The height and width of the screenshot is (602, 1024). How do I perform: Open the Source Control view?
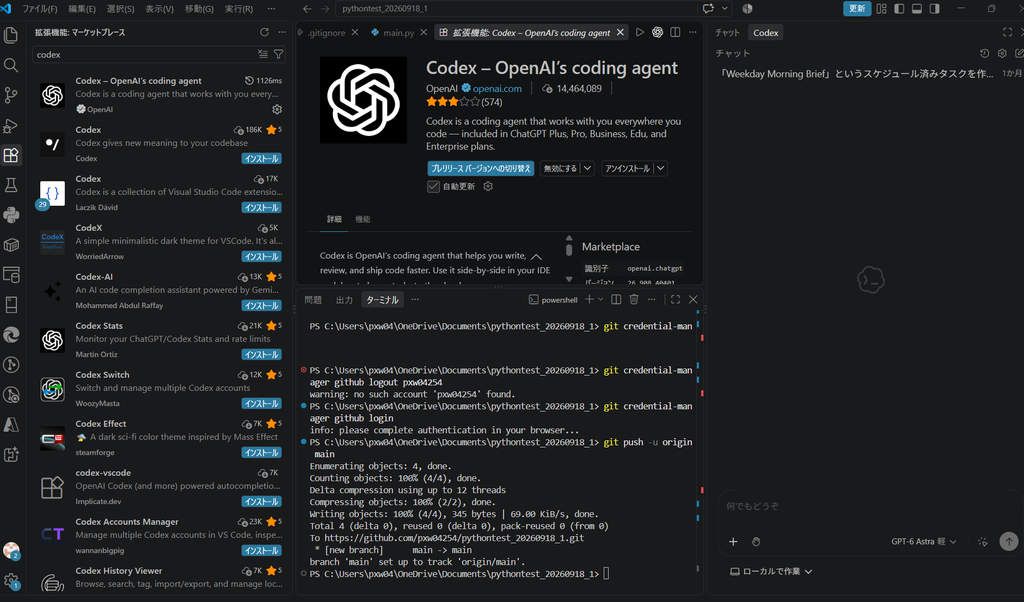click(x=11, y=95)
